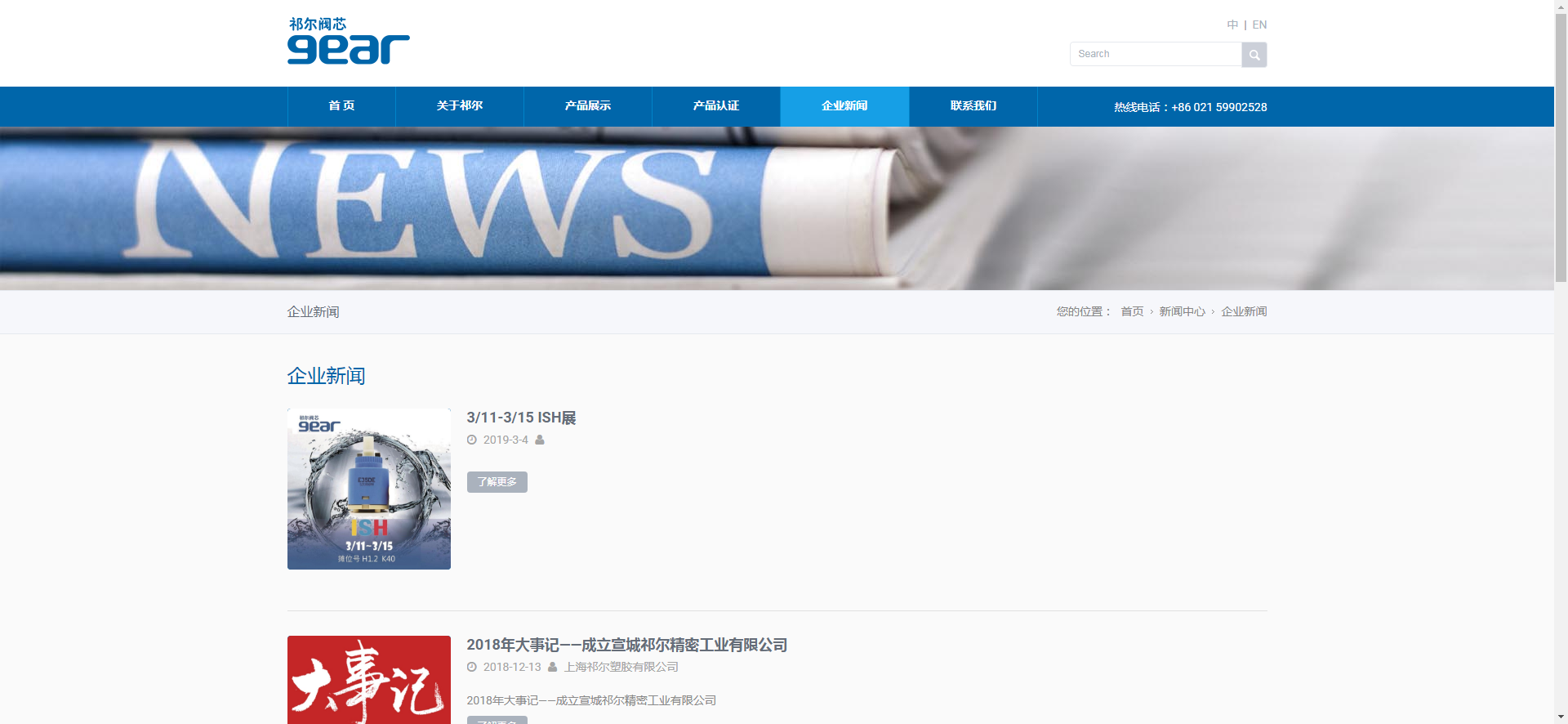Screen dimensions: 1568x724
Task: Click author icon before 上海祁尔塑胶有限公司
Action: pos(553,667)
